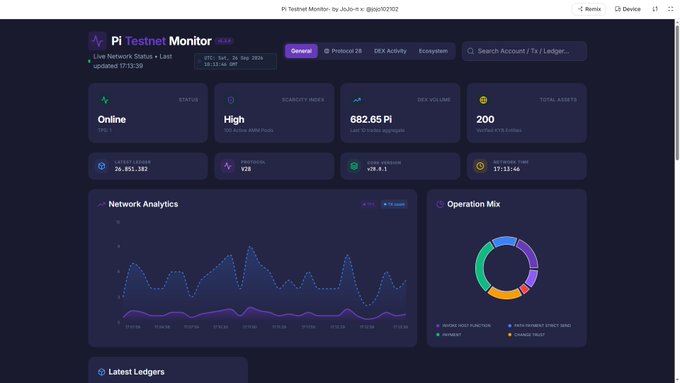680x383 pixels.
Task: Click the fullscreen icon in the top bar
Action: click(670, 9)
